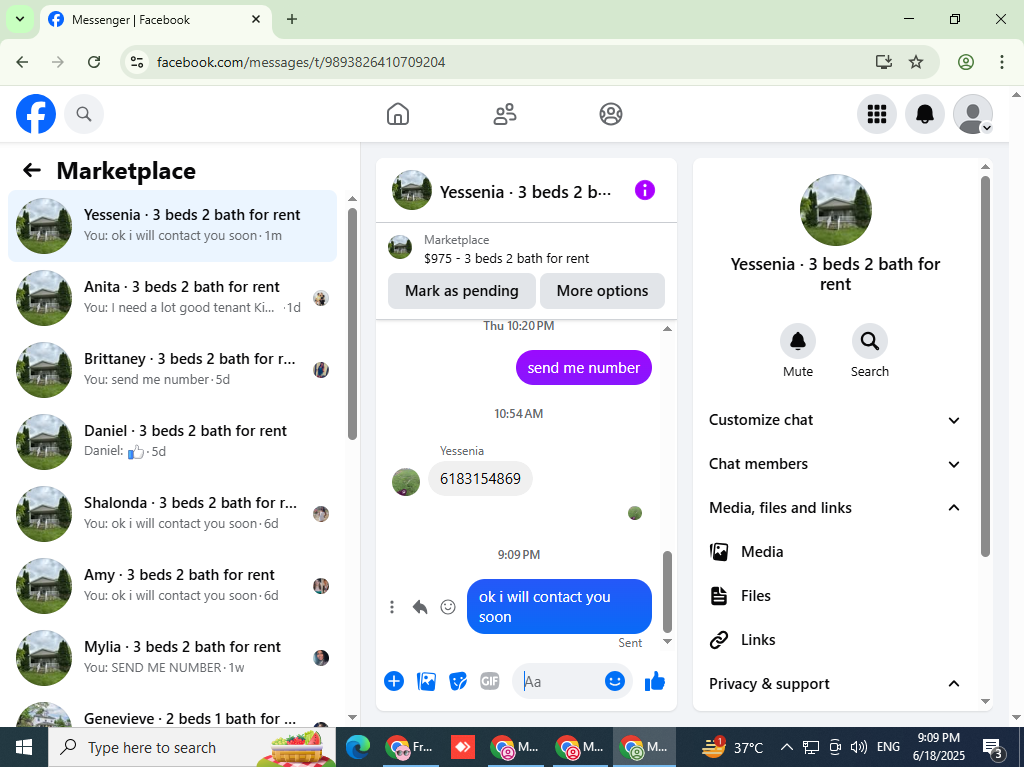Open the Friends icon in top navigation

click(504, 114)
